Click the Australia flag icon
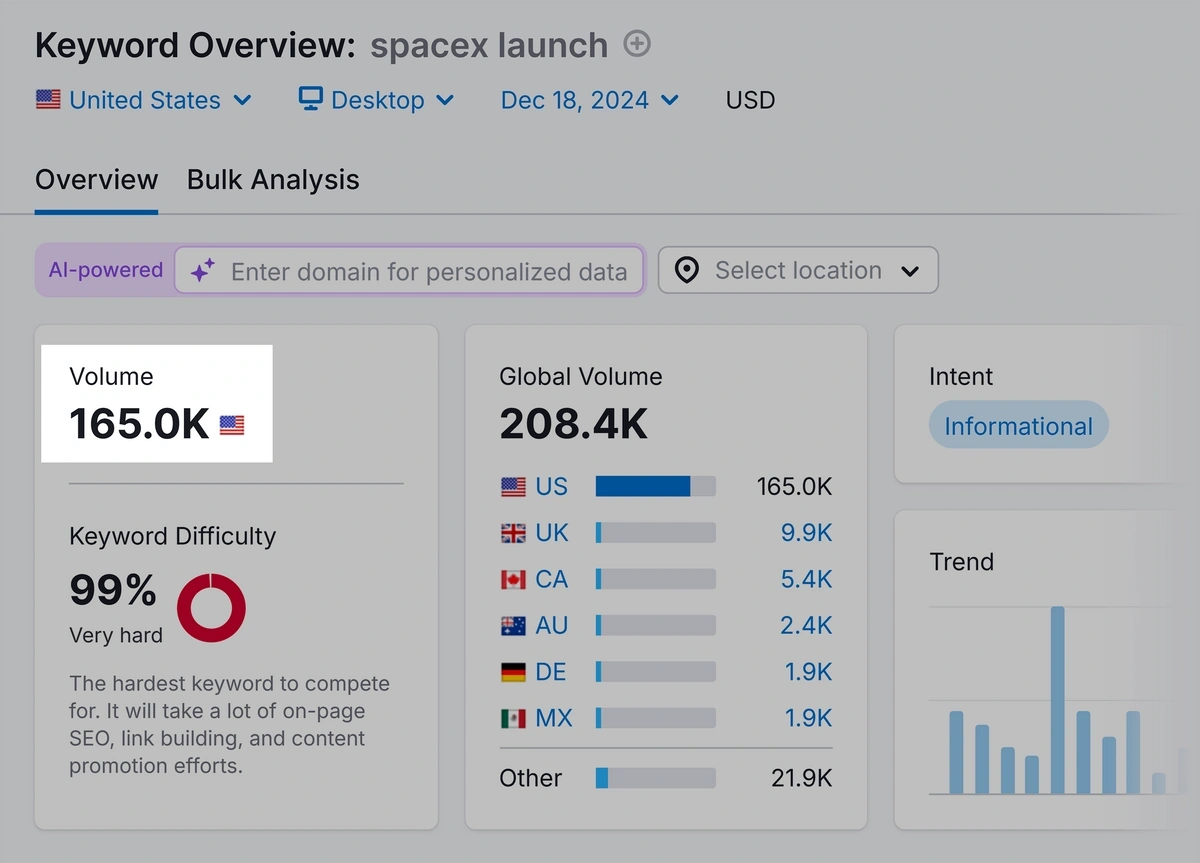This screenshot has height=863, width=1200. (x=513, y=625)
